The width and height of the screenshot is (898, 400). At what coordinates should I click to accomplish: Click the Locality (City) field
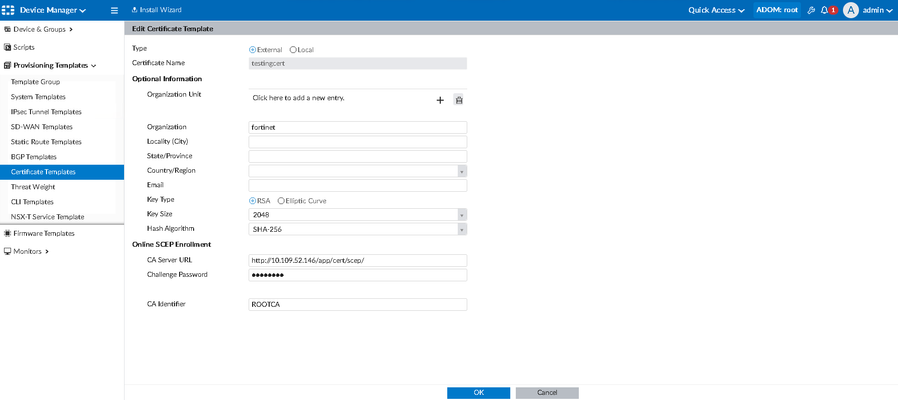click(358, 142)
